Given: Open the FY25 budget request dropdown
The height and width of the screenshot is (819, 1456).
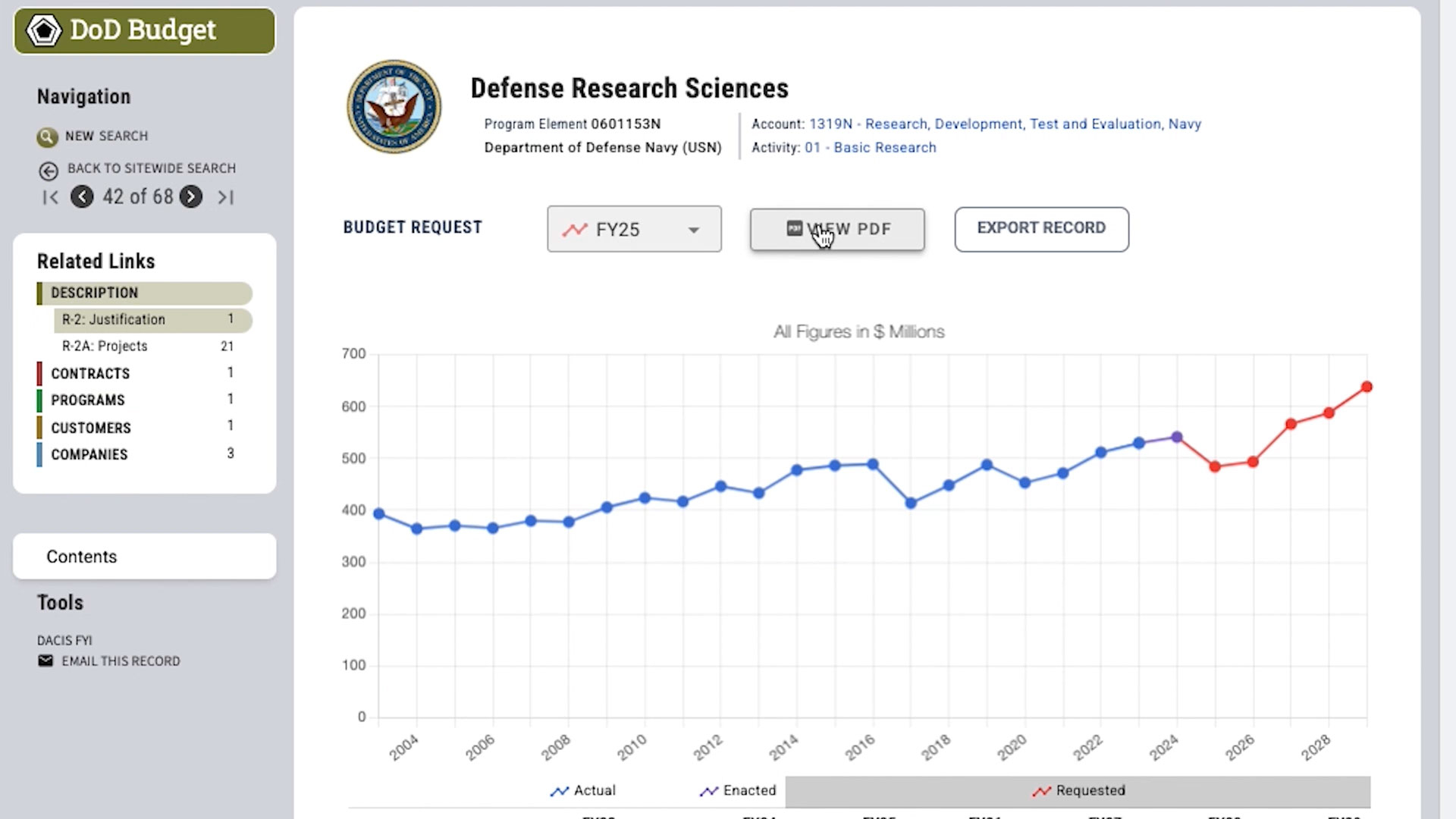Looking at the screenshot, I should 634,229.
